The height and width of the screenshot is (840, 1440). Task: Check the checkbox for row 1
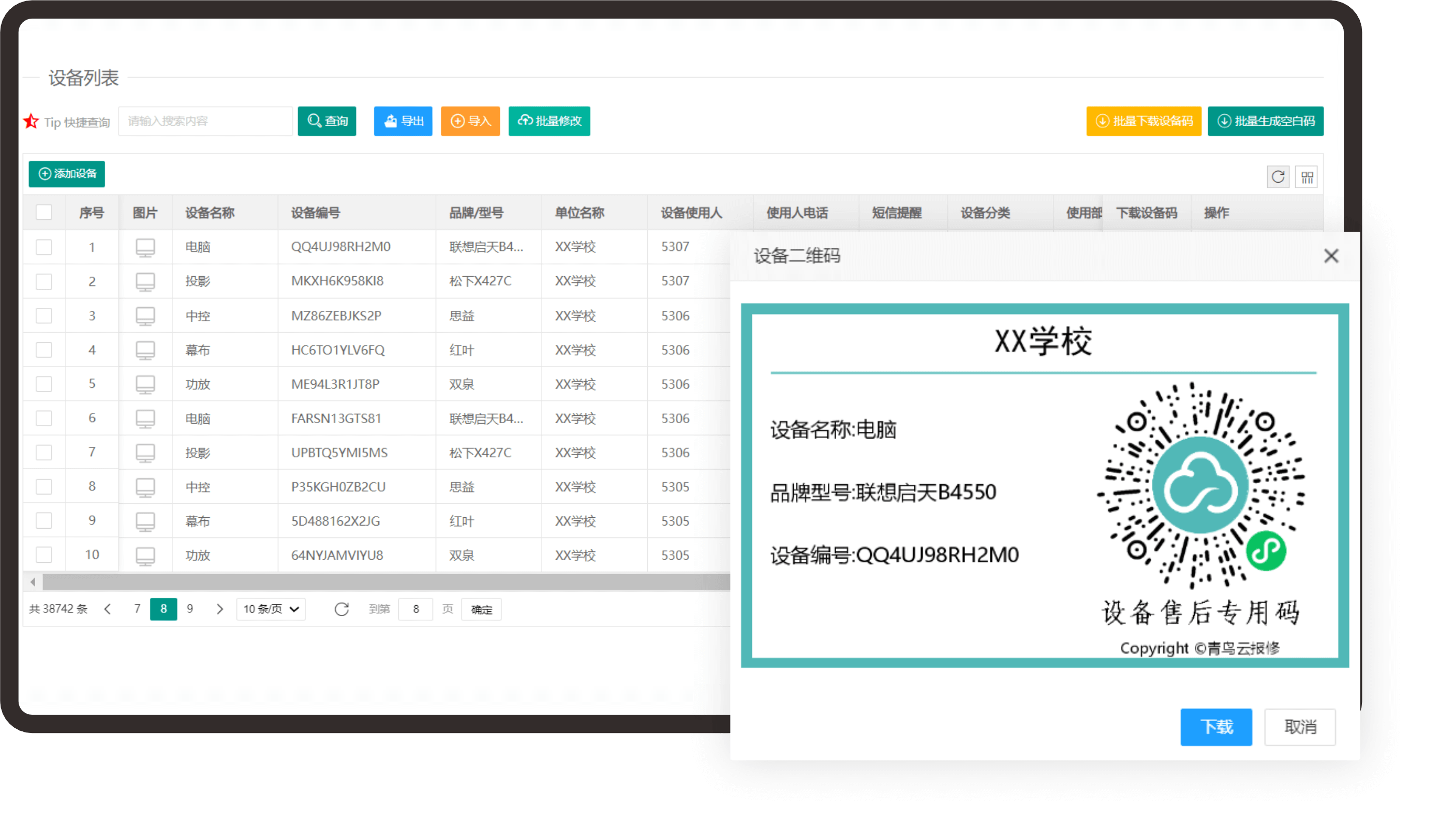[44, 247]
